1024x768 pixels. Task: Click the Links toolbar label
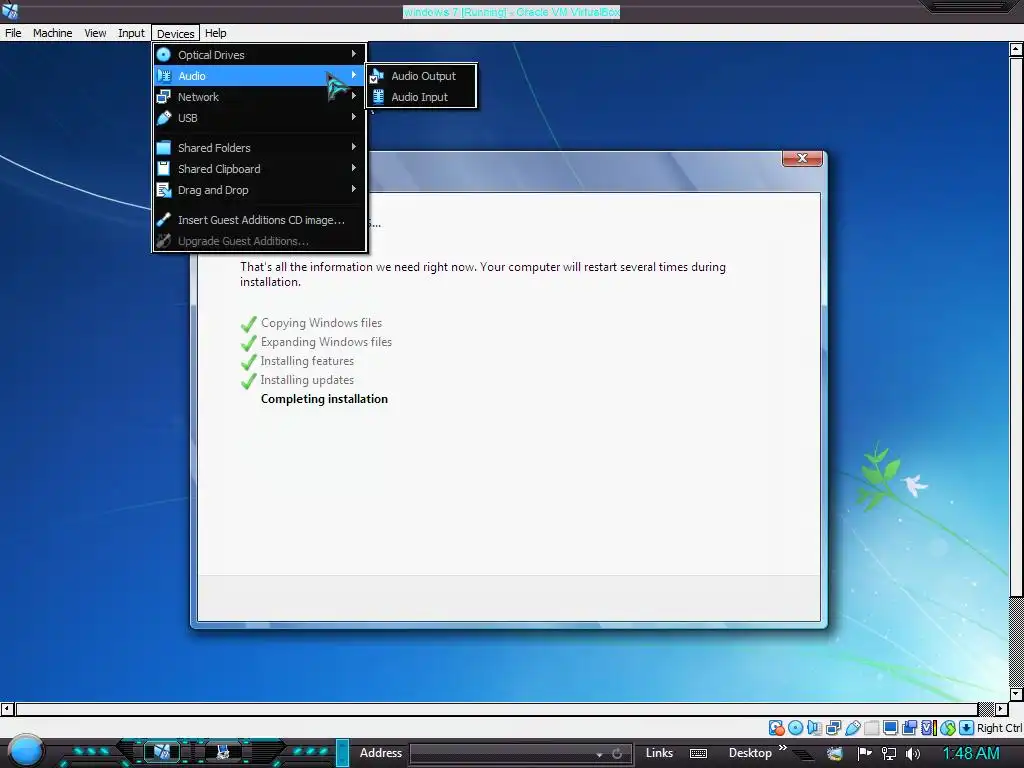click(x=659, y=753)
